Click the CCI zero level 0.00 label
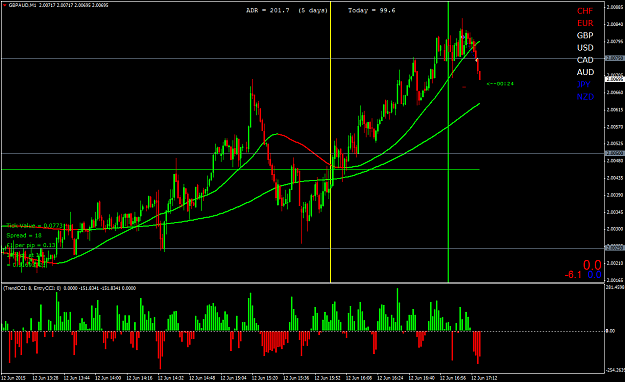625x382 pixels. point(610,331)
